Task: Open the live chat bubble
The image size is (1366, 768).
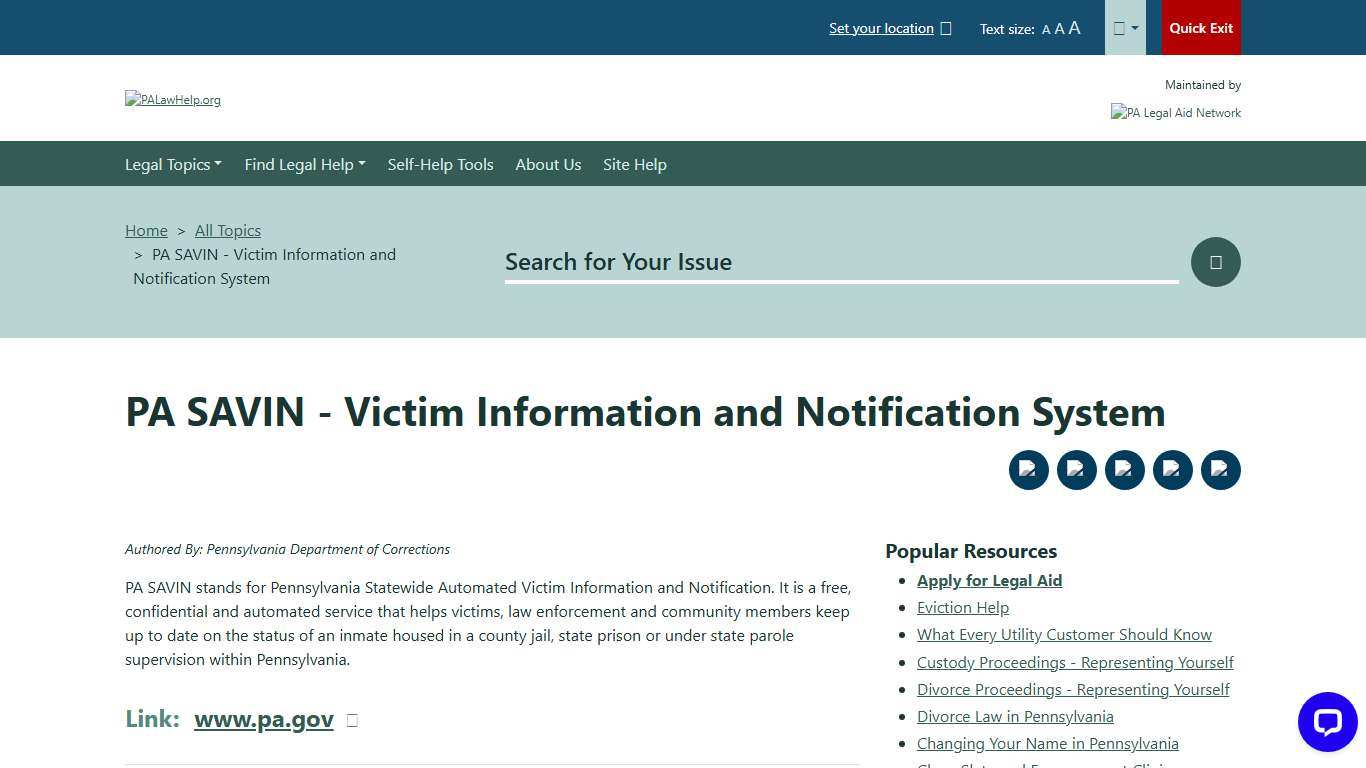Action: click(x=1327, y=722)
